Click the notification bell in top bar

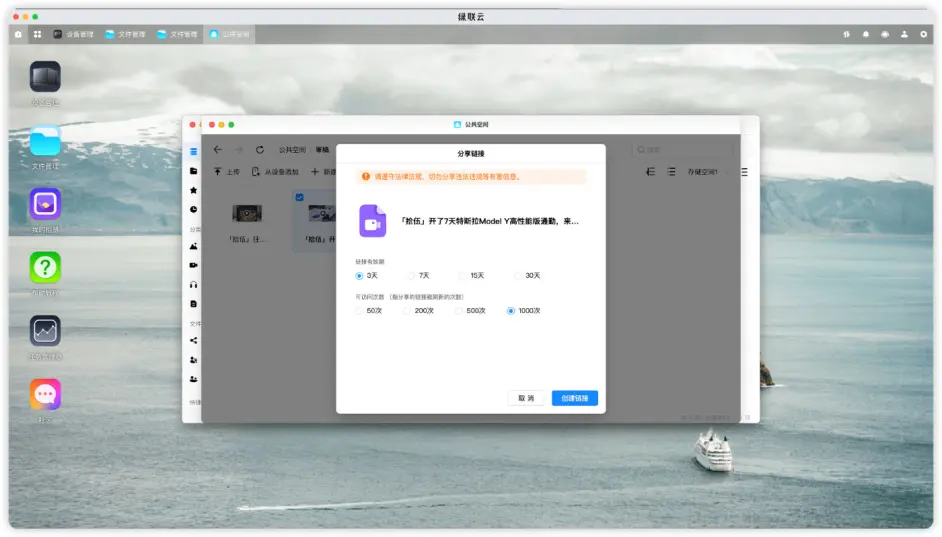pyautogui.click(x=866, y=34)
